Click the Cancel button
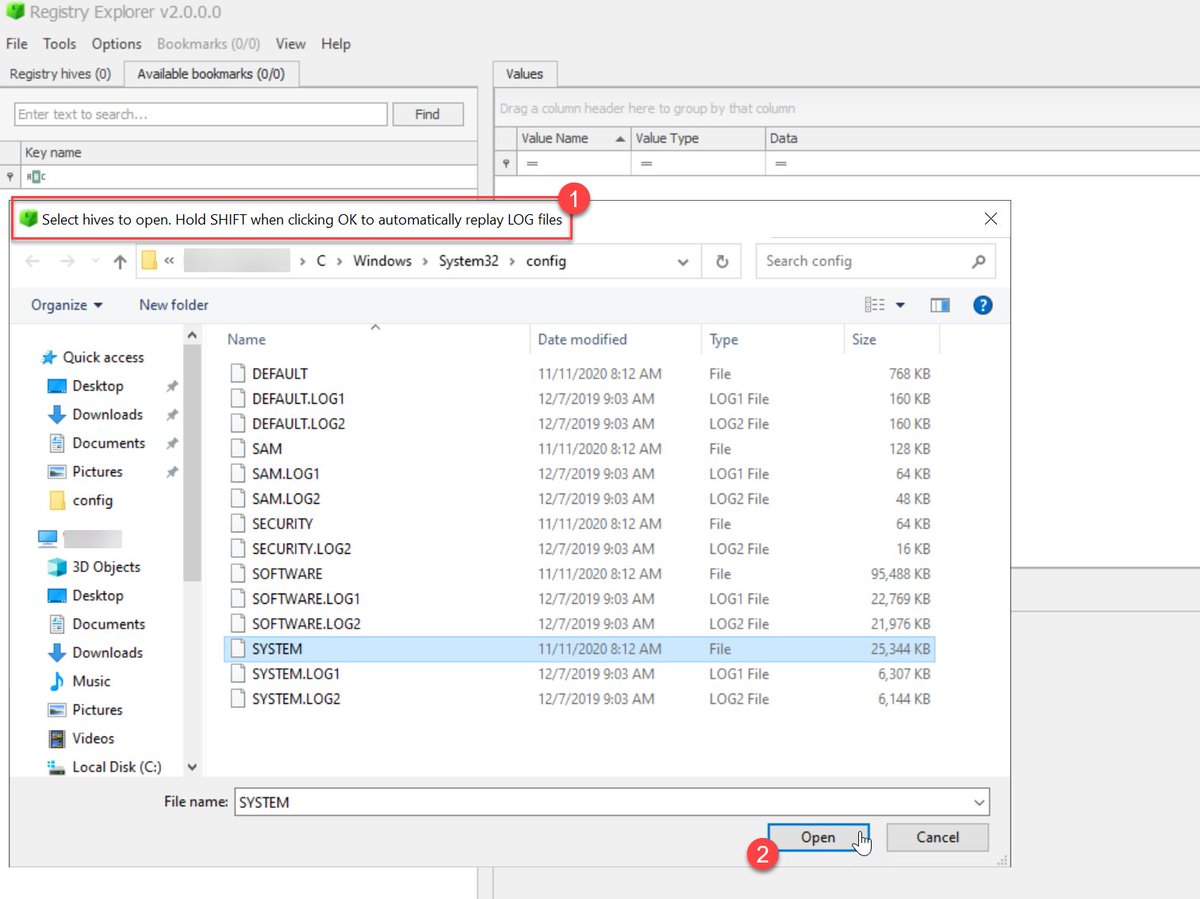This screenshot has height=899, width=1200. (x=937, y=837)
